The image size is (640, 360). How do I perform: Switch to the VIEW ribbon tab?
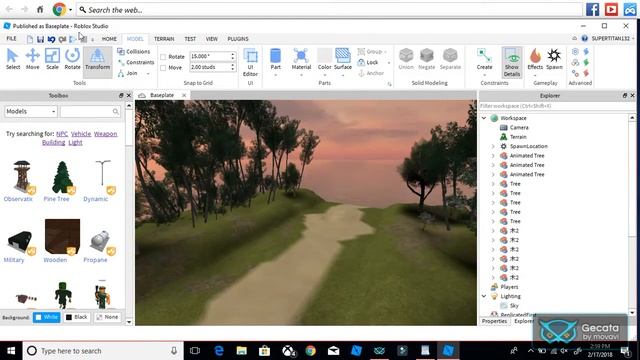coord(211,39)
